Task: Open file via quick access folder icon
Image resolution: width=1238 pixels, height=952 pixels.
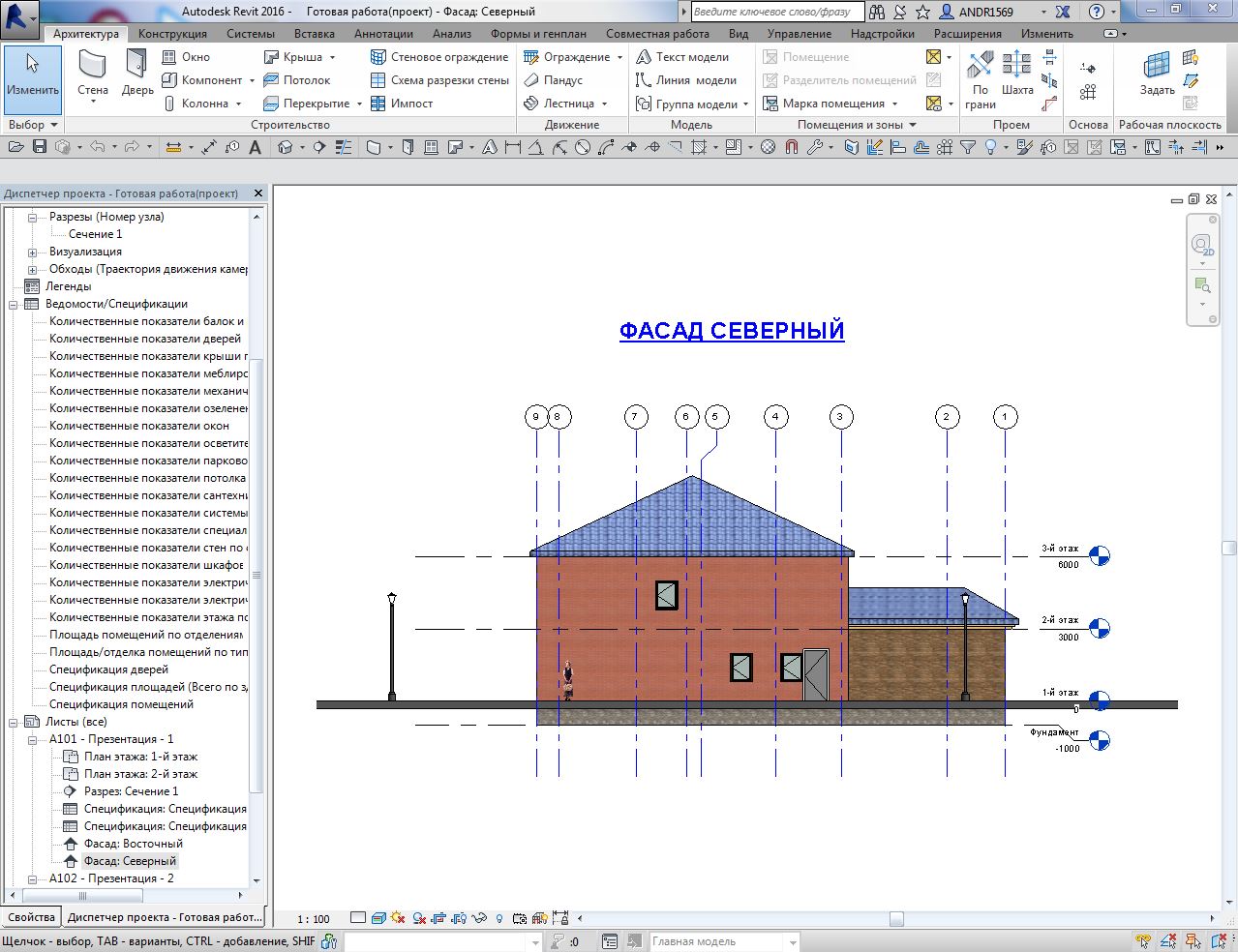Action: 15,147
